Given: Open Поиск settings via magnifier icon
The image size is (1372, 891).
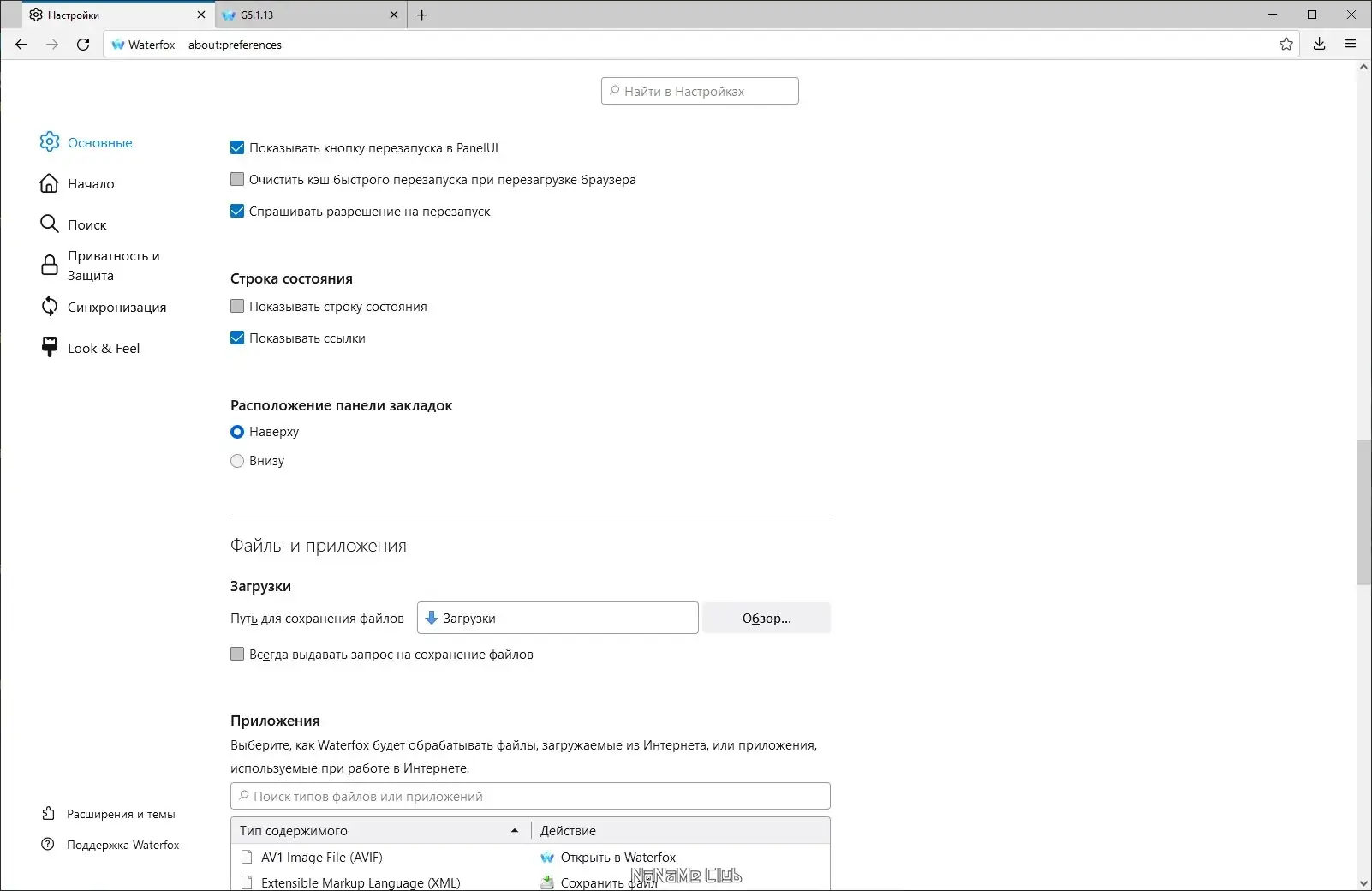Looking at the screenshot, I should [x=49, y=224].
